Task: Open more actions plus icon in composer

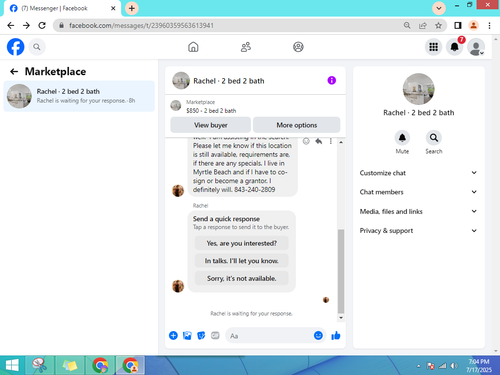Action: [173, 335]
